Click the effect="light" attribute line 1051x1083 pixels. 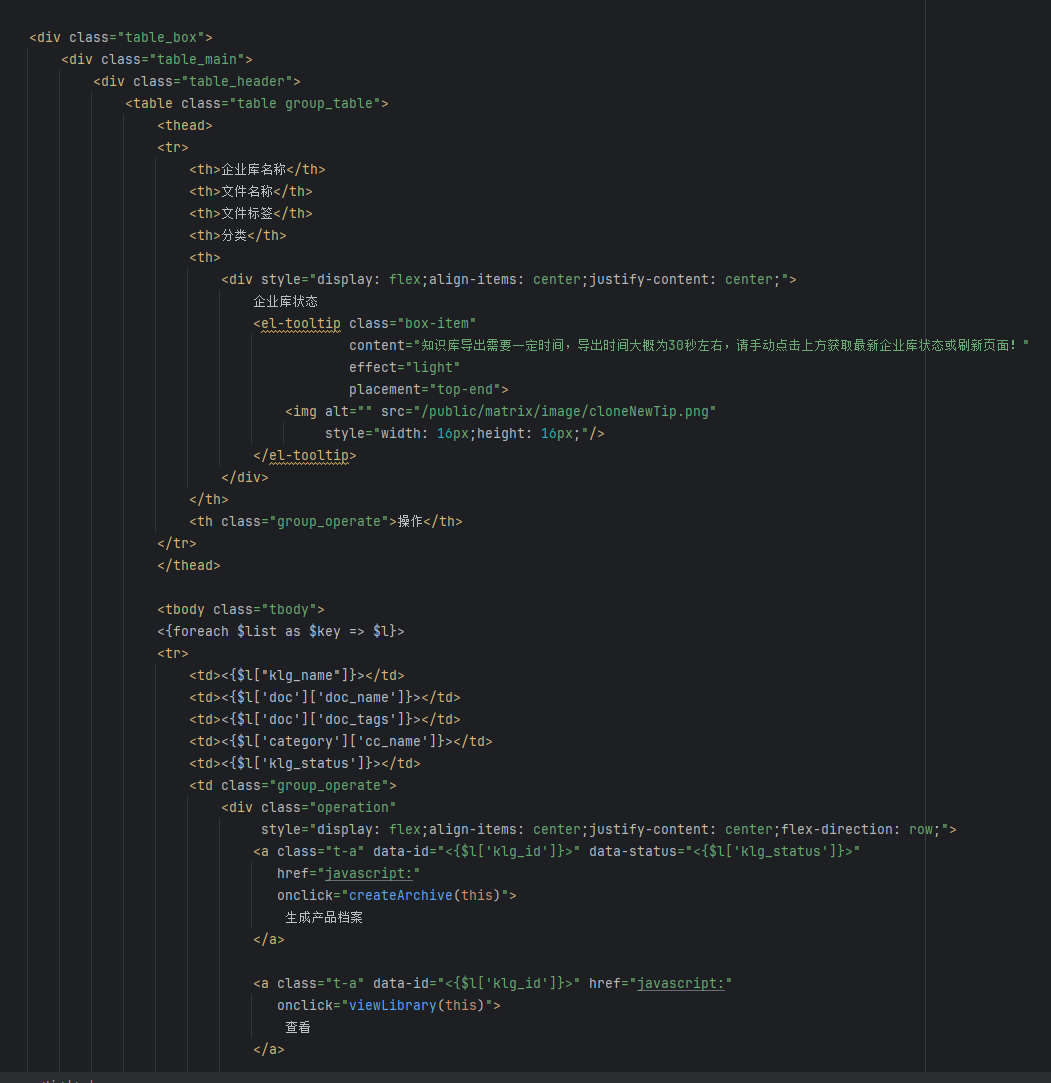[x=404, y=367]
